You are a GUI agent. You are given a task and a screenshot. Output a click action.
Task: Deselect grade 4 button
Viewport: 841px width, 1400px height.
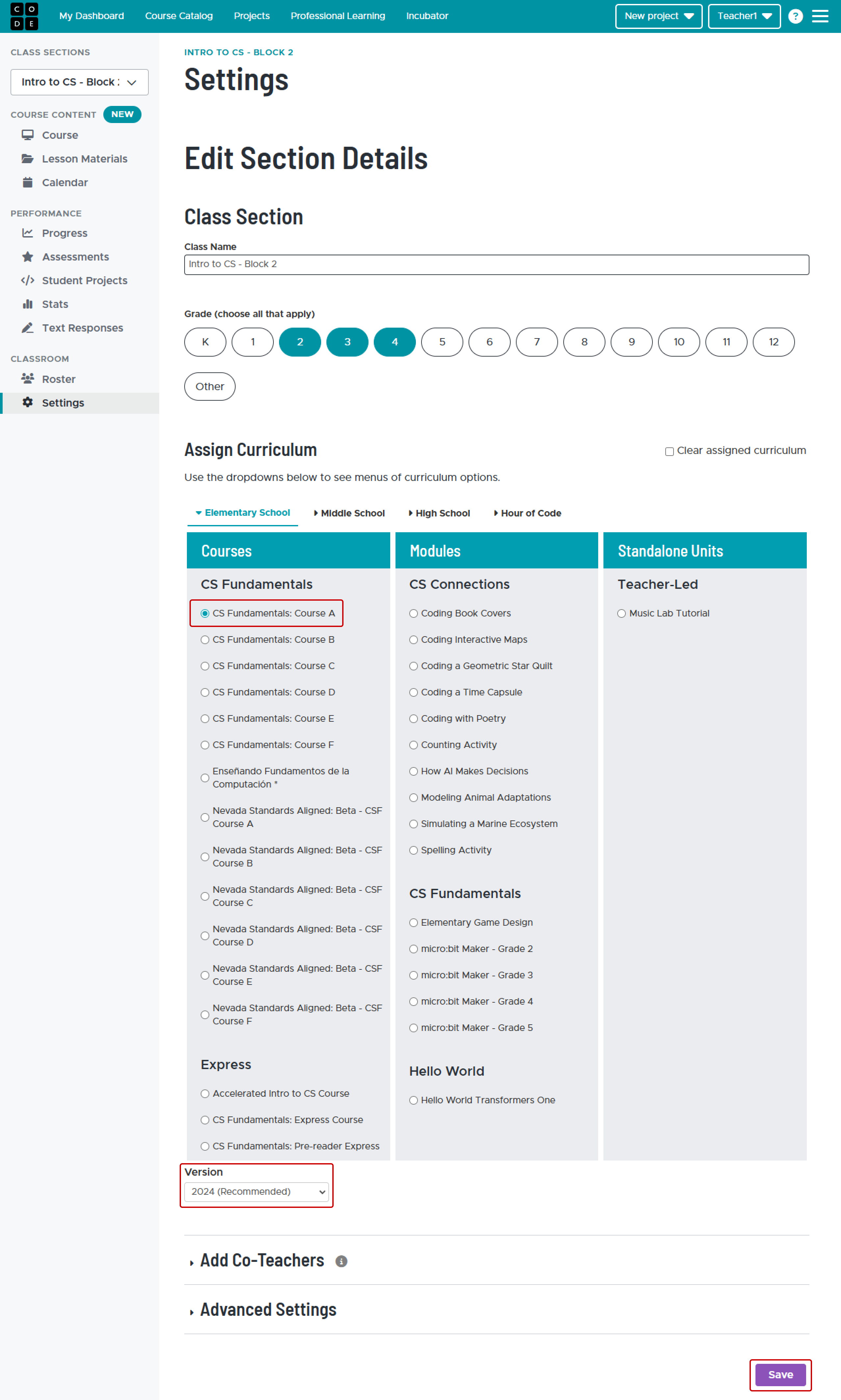pyautogui.click(x=395, y=342)
